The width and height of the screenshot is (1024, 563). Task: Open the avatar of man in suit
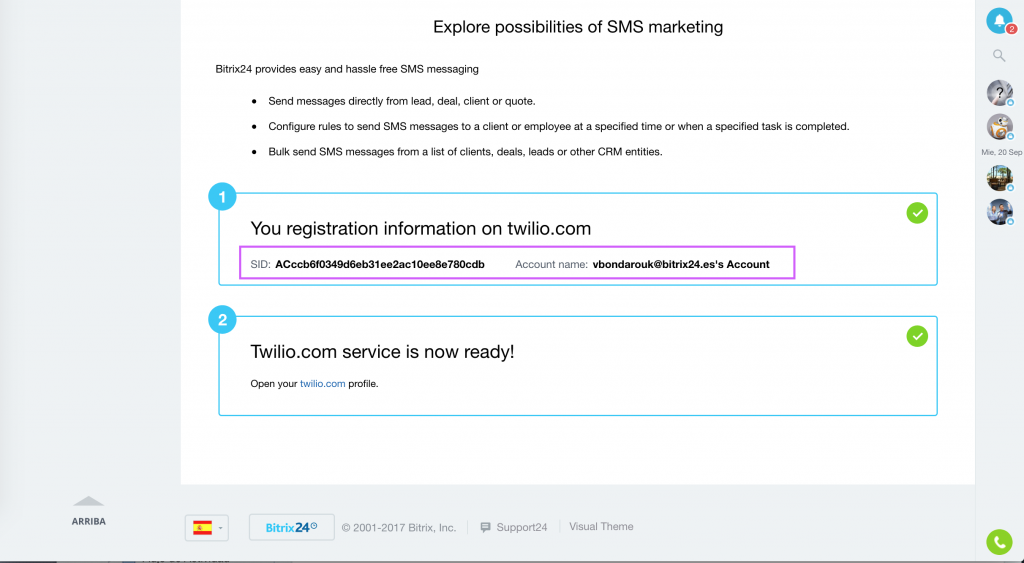999,212
